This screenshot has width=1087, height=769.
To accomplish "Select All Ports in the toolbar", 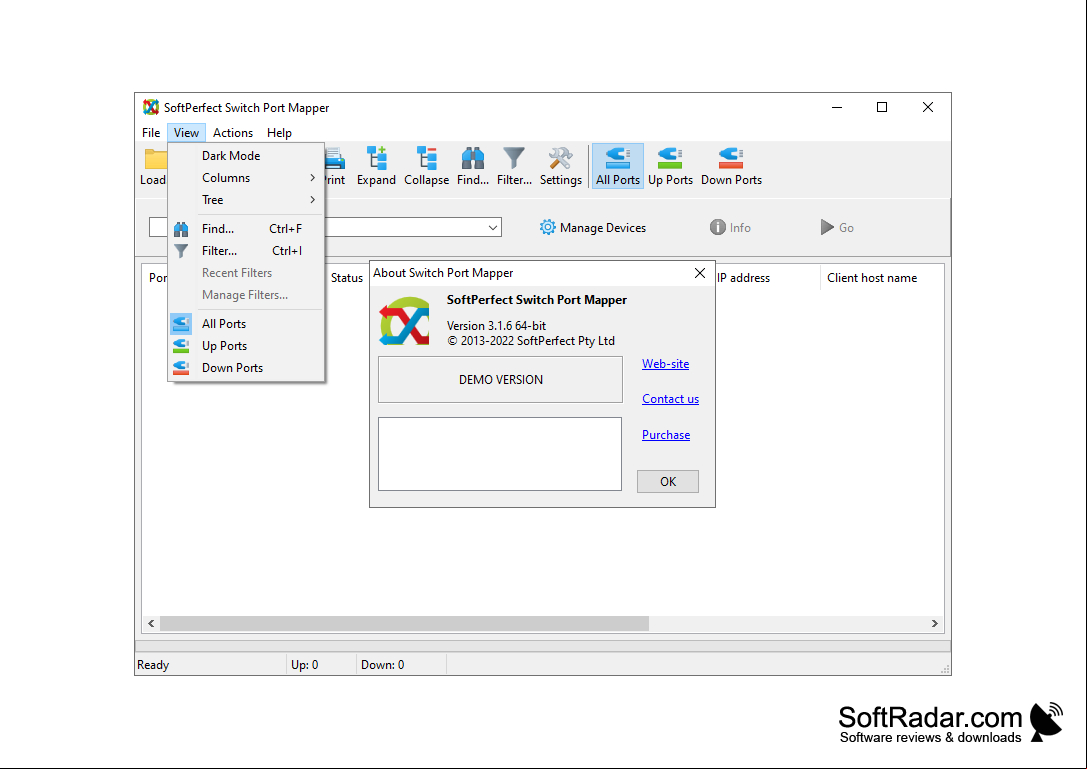I will coord(618,166).
